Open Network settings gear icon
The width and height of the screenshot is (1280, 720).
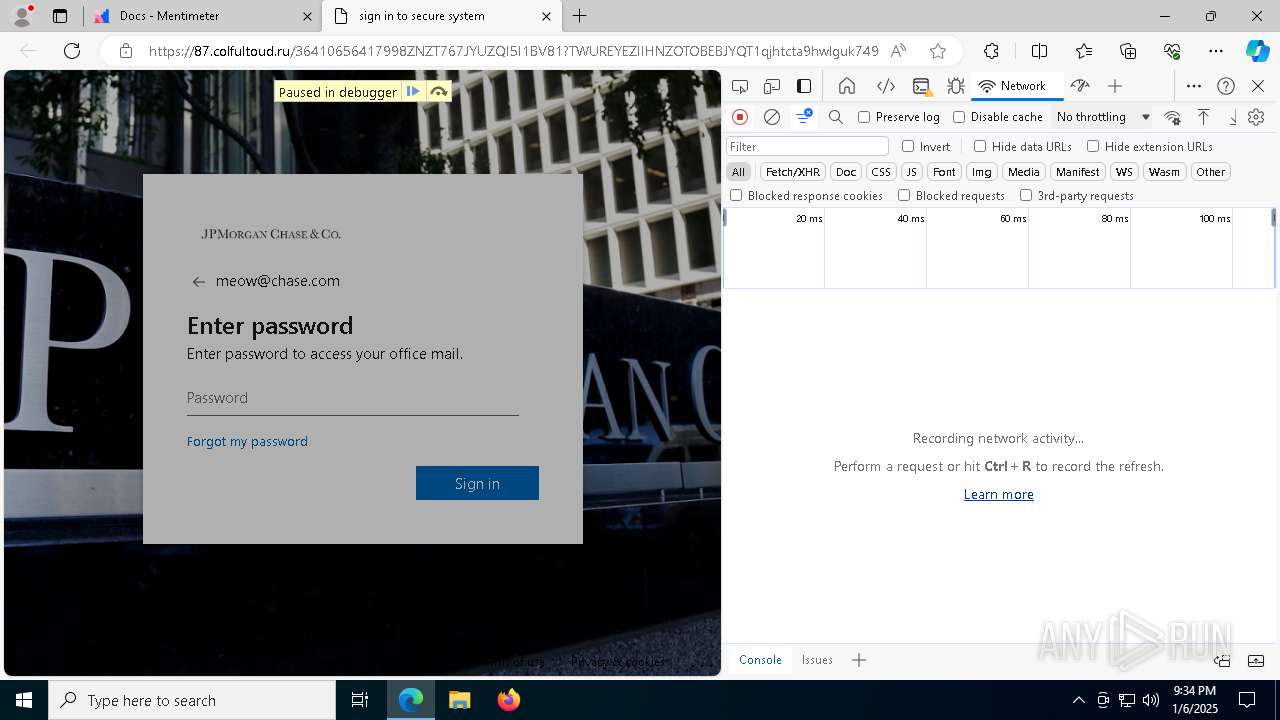1256,117
